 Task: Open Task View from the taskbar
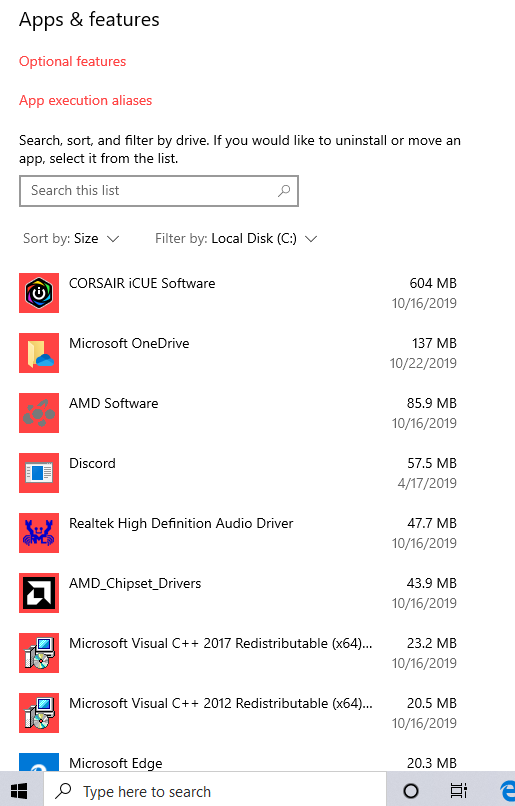click(x=458, y=791)
